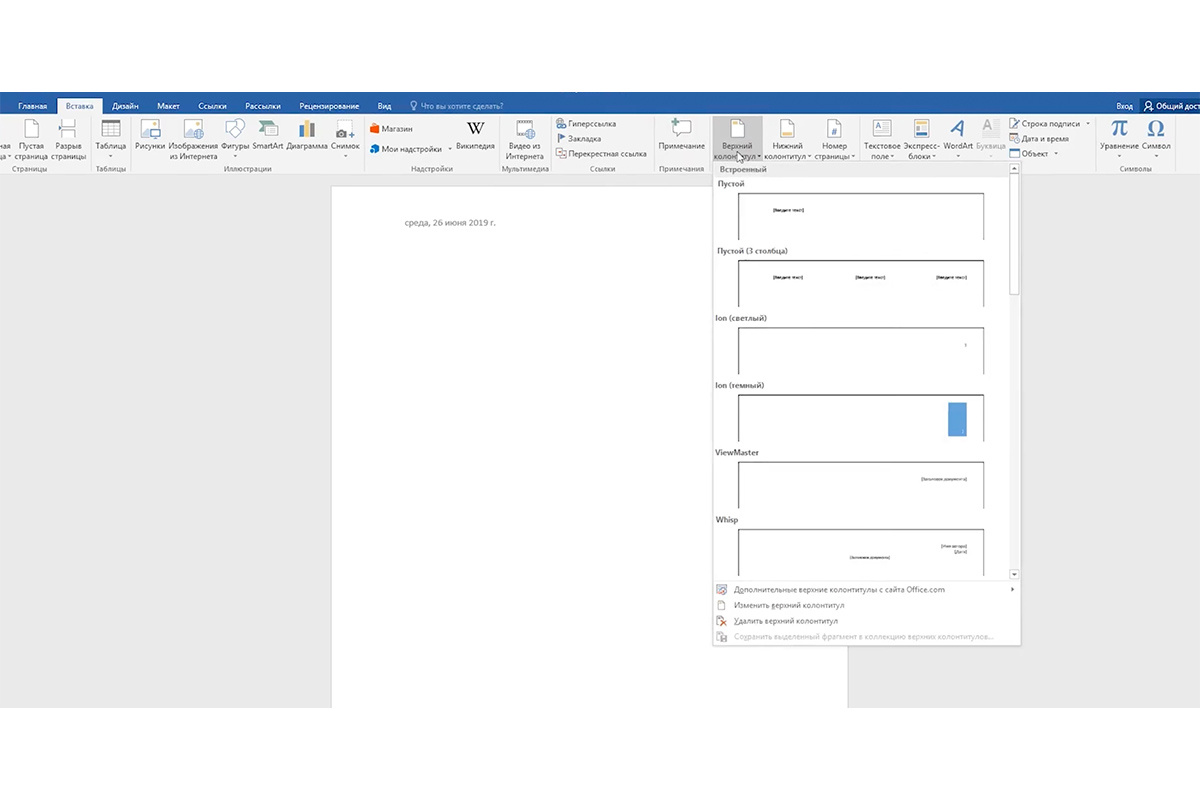The image size is (1200, 800).
Task: Insert a Пустая страница blank page
Action: tap(31, 138)
